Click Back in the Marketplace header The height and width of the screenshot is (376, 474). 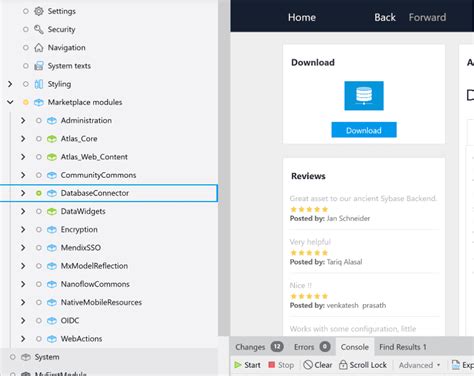[385, 17]
